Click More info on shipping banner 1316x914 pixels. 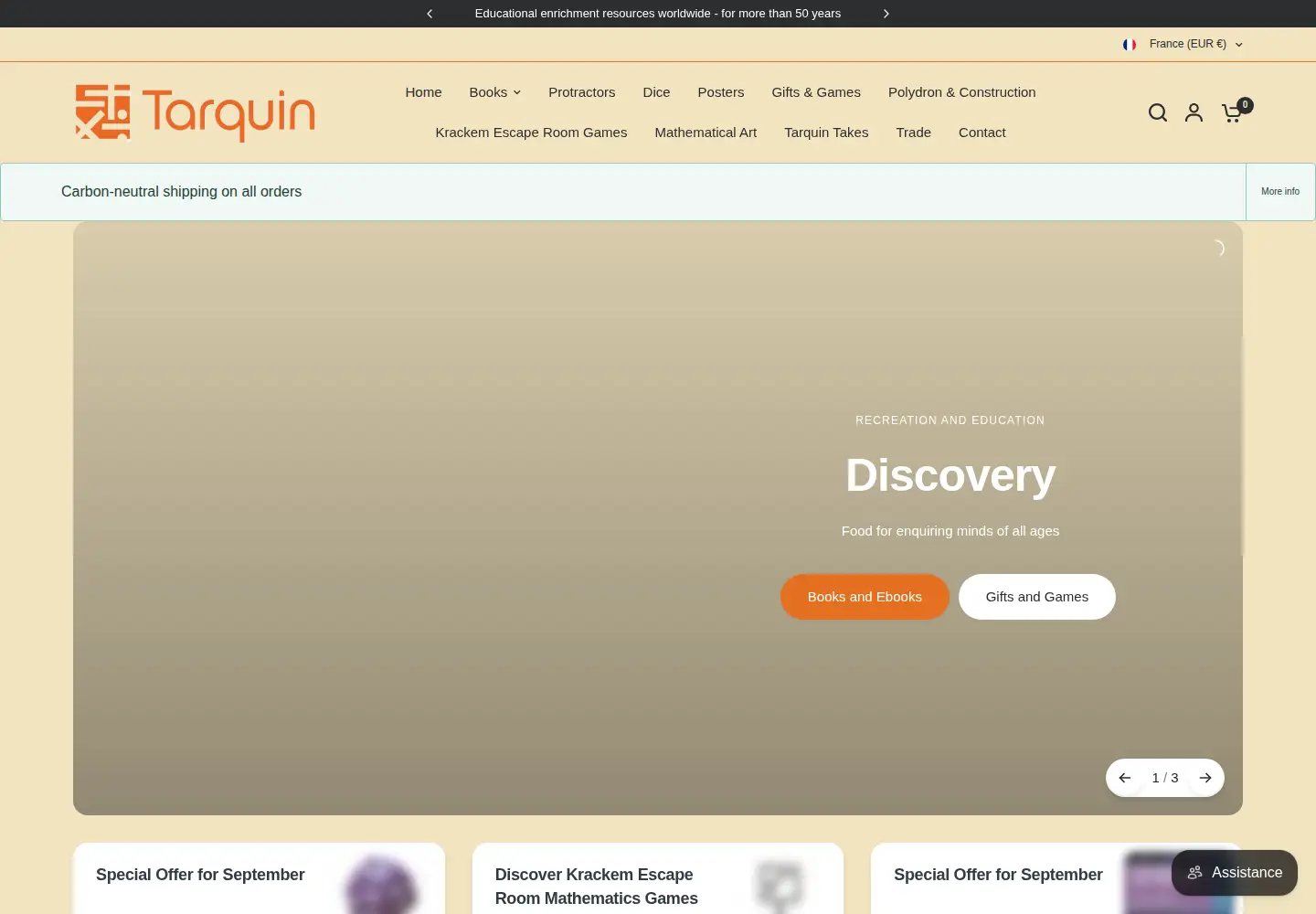[x=1280, y=192]
